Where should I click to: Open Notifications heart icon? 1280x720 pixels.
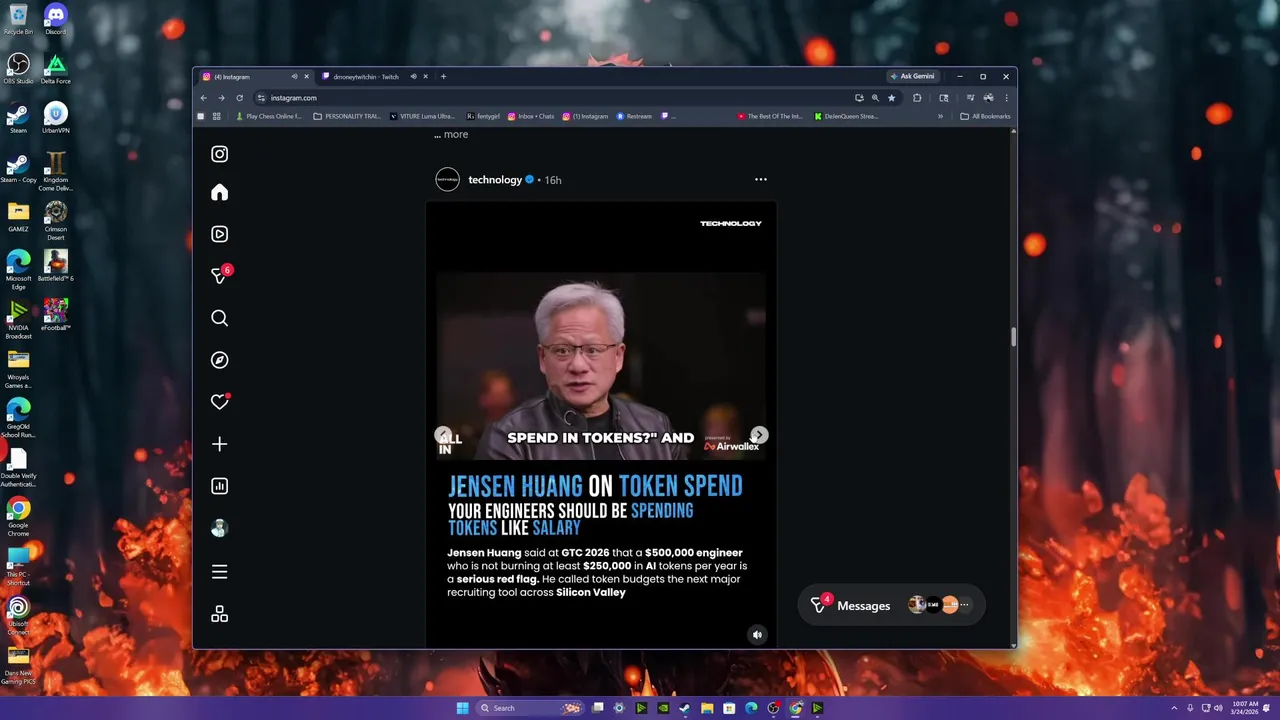point(219,402)
